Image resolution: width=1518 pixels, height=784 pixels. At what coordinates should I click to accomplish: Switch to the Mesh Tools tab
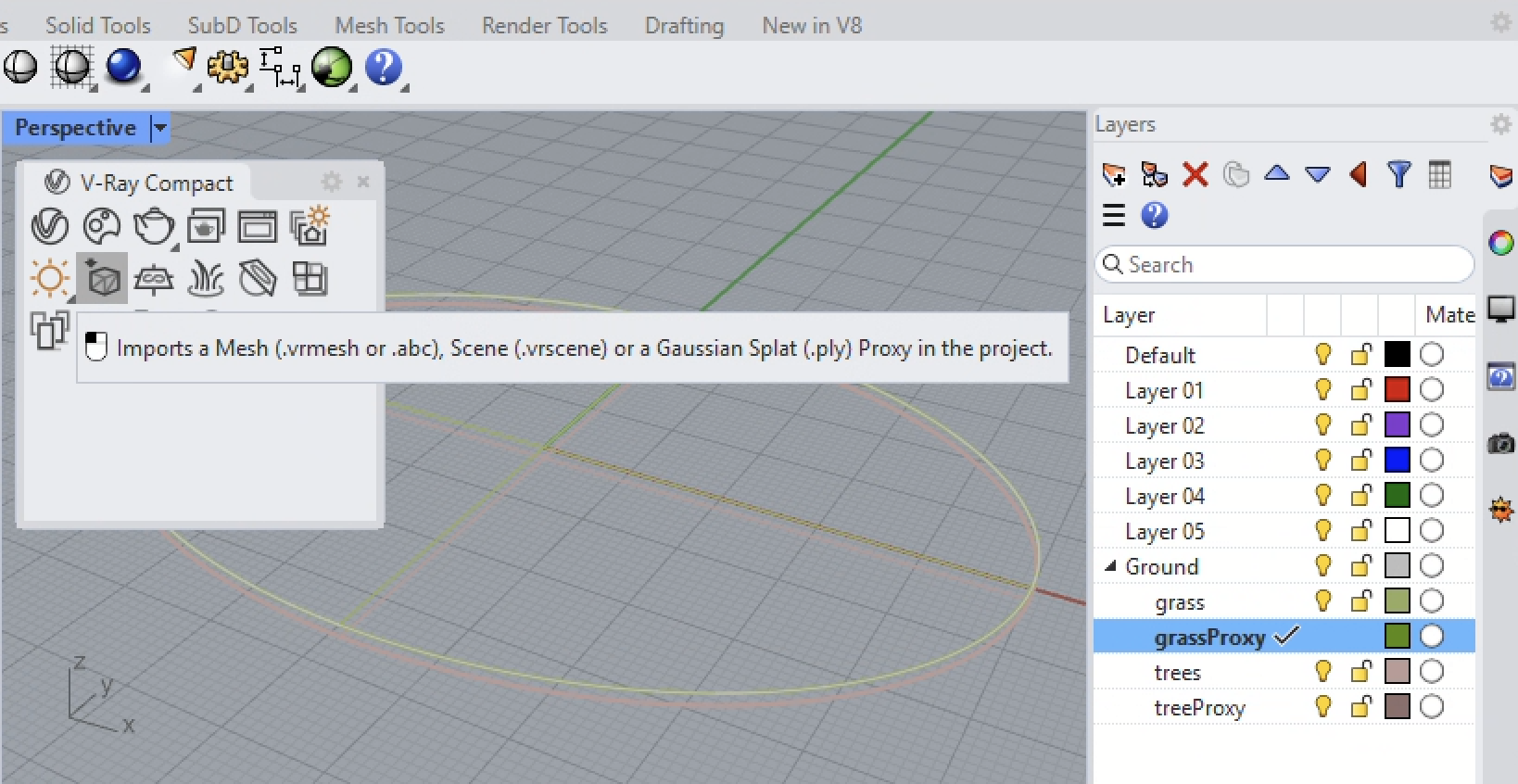(x=389, y=25)
